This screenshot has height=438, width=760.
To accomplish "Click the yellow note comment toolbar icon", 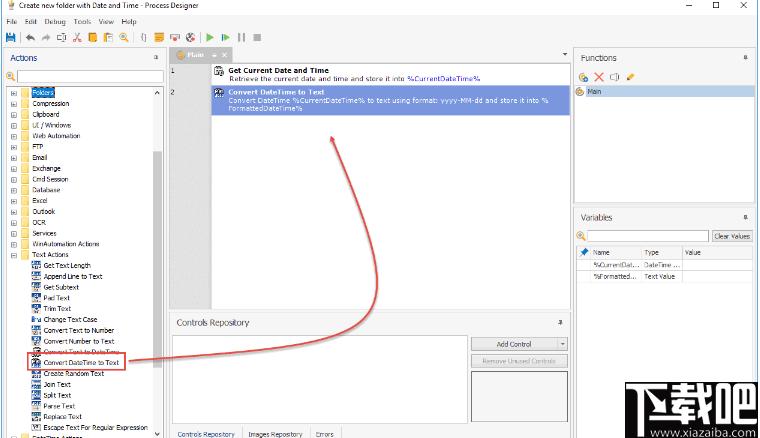I will pos(159,37).
